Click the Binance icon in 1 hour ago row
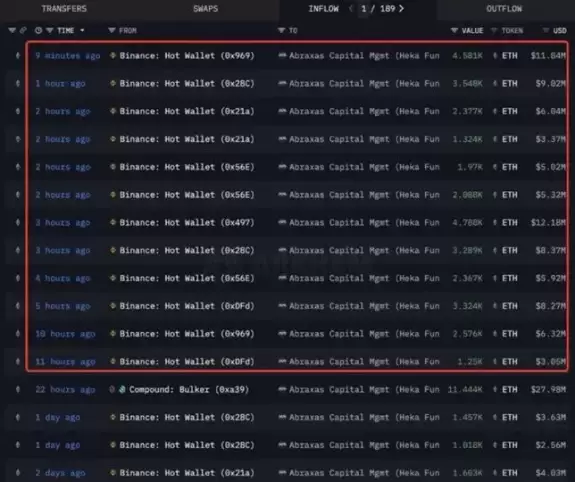 click(113, 83)
